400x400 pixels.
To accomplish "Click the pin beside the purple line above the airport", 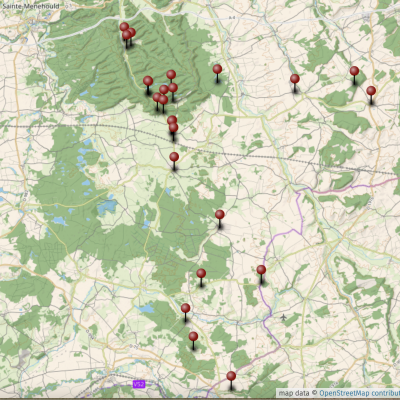I will [261, 270].
